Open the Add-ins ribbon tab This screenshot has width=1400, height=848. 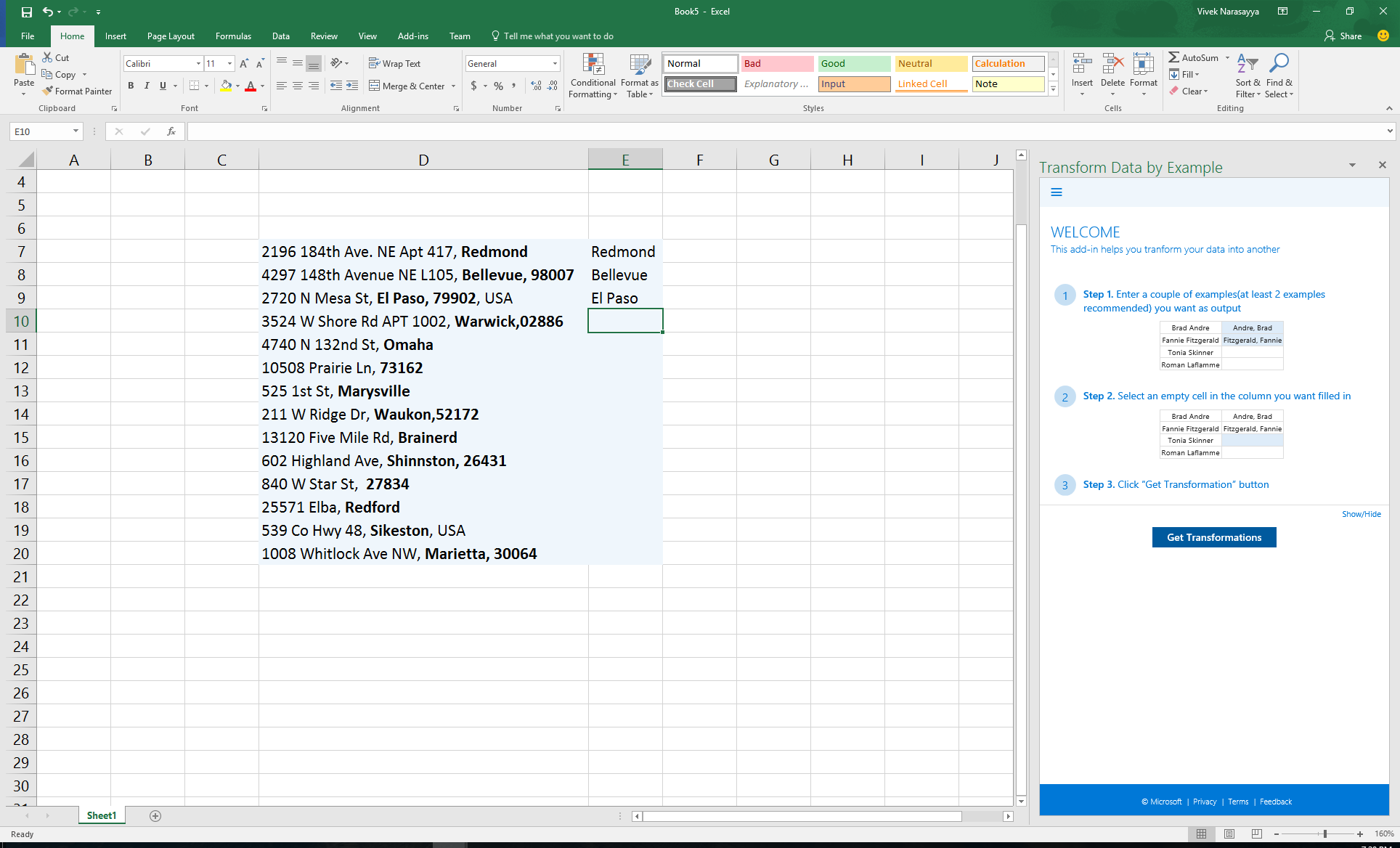point(412,36)
